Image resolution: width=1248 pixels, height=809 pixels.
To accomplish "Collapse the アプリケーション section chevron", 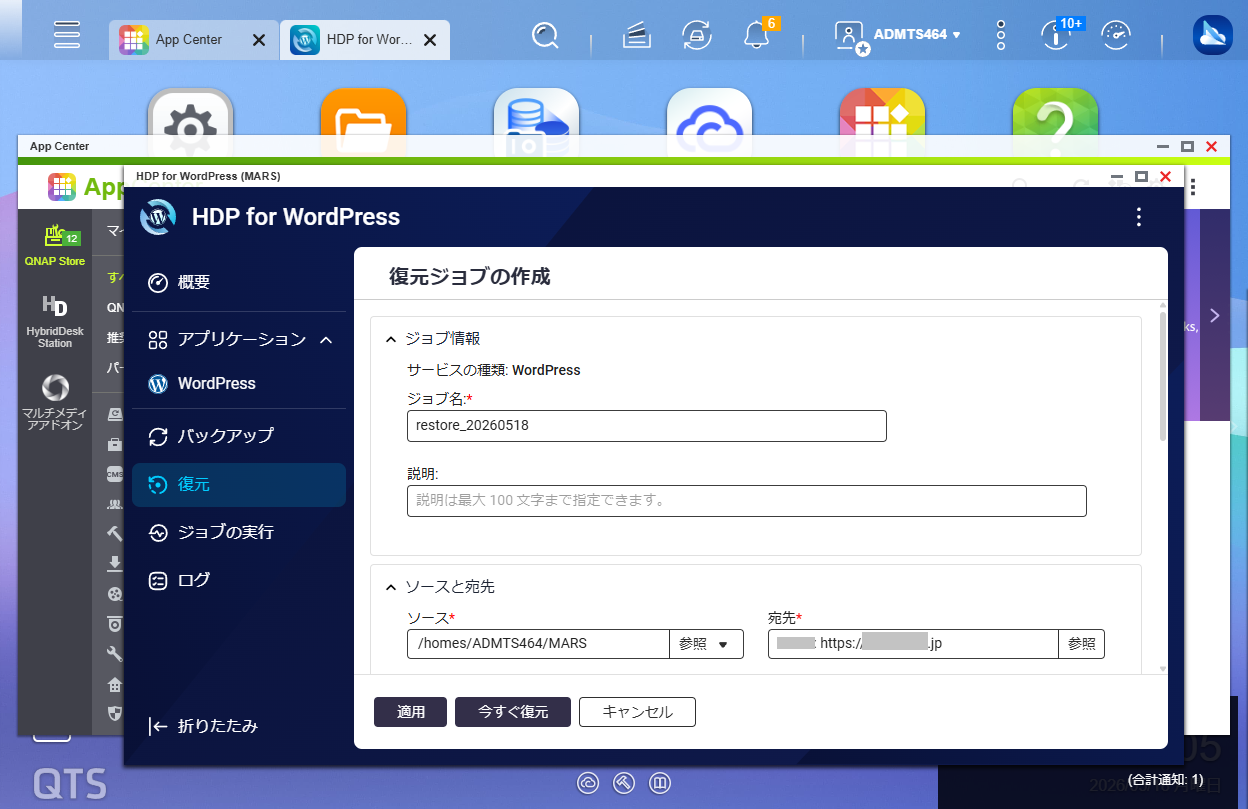I will 326,340.
